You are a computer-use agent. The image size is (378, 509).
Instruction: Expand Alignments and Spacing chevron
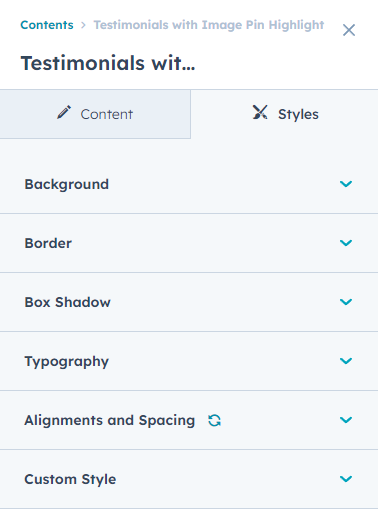click(346, 420)
